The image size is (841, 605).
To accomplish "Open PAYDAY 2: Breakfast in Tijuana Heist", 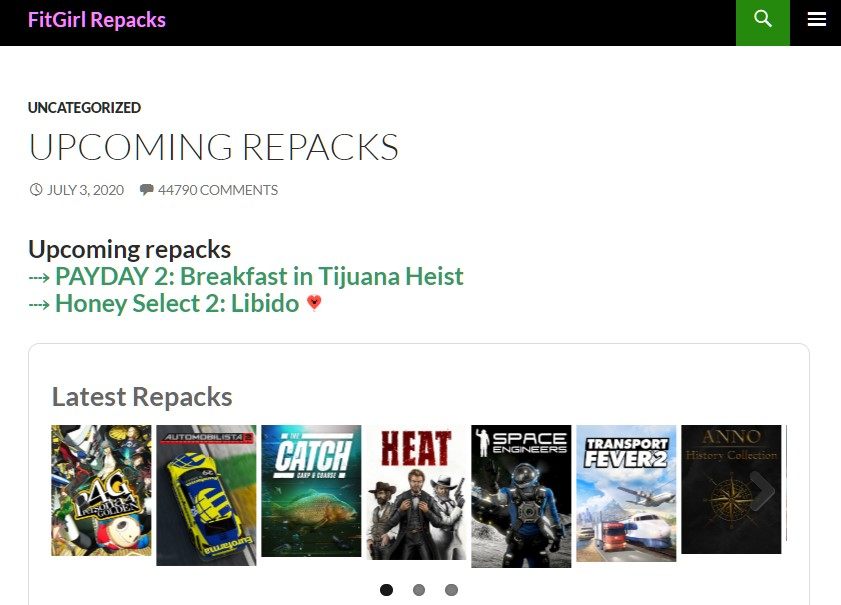I will pyautogui.click(x=259, y=276).
